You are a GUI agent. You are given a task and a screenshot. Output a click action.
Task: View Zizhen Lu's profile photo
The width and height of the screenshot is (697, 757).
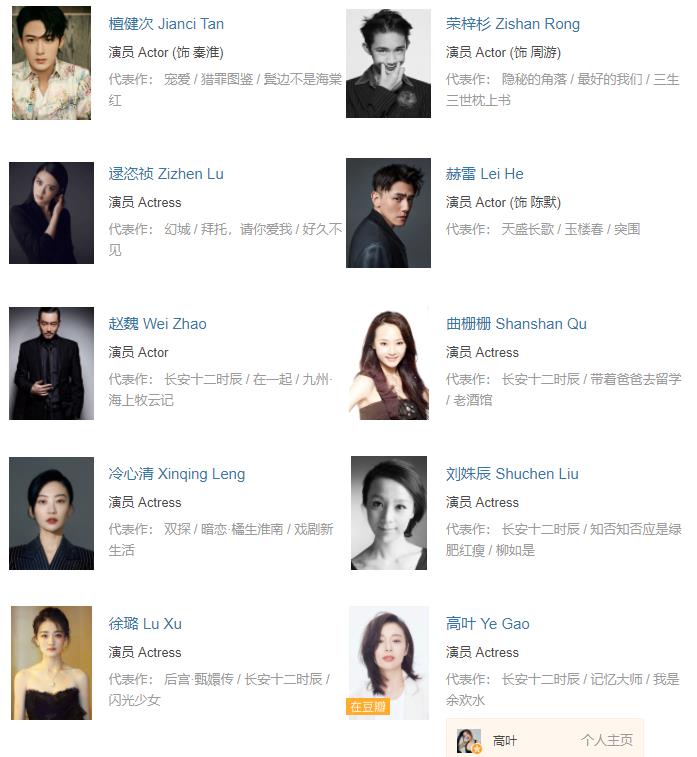tap(51, 213)
